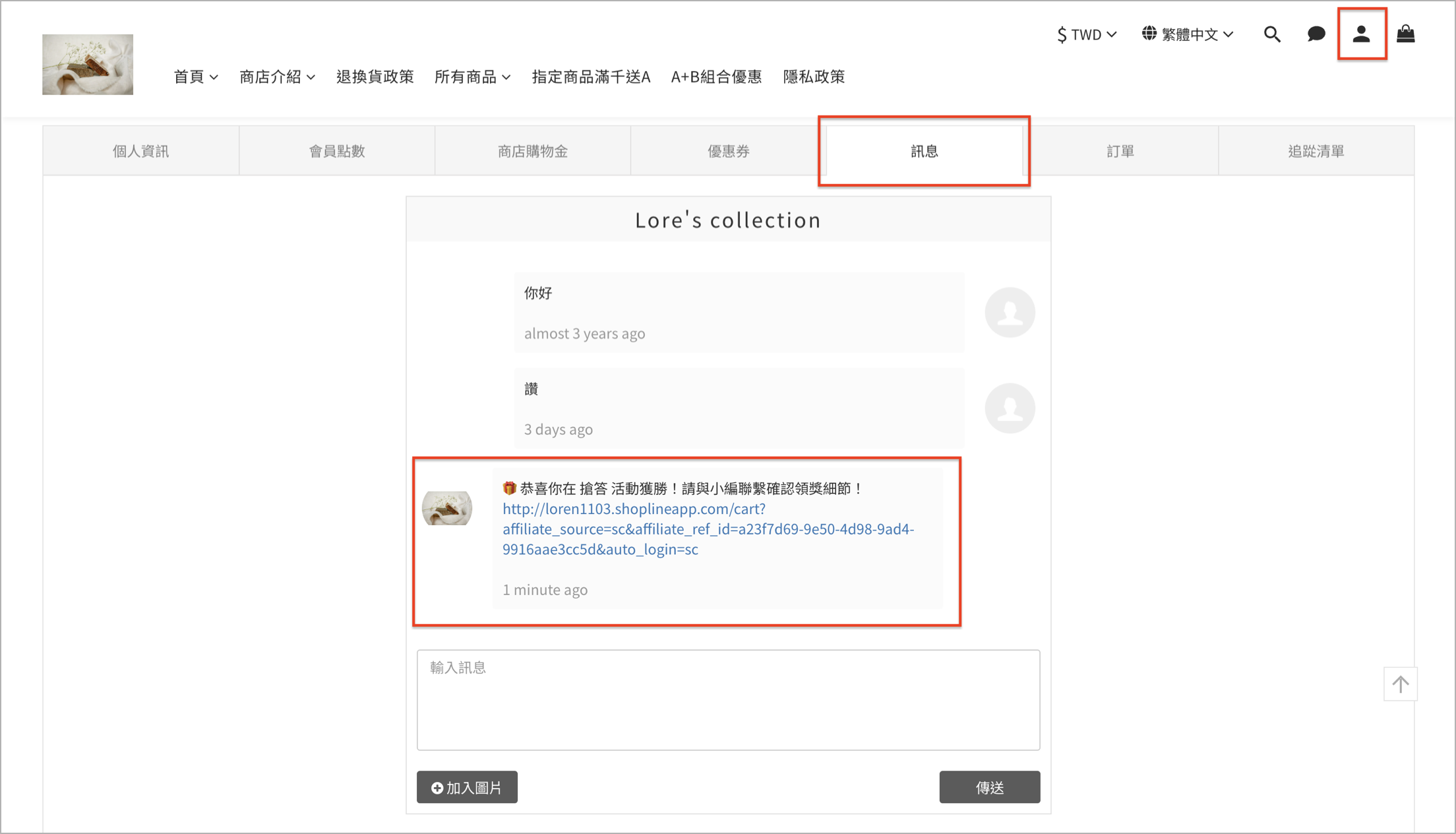Expand the 首頁 menu
The height and width of the screenshot is (834, 1456).
click(x=196, y=77)
